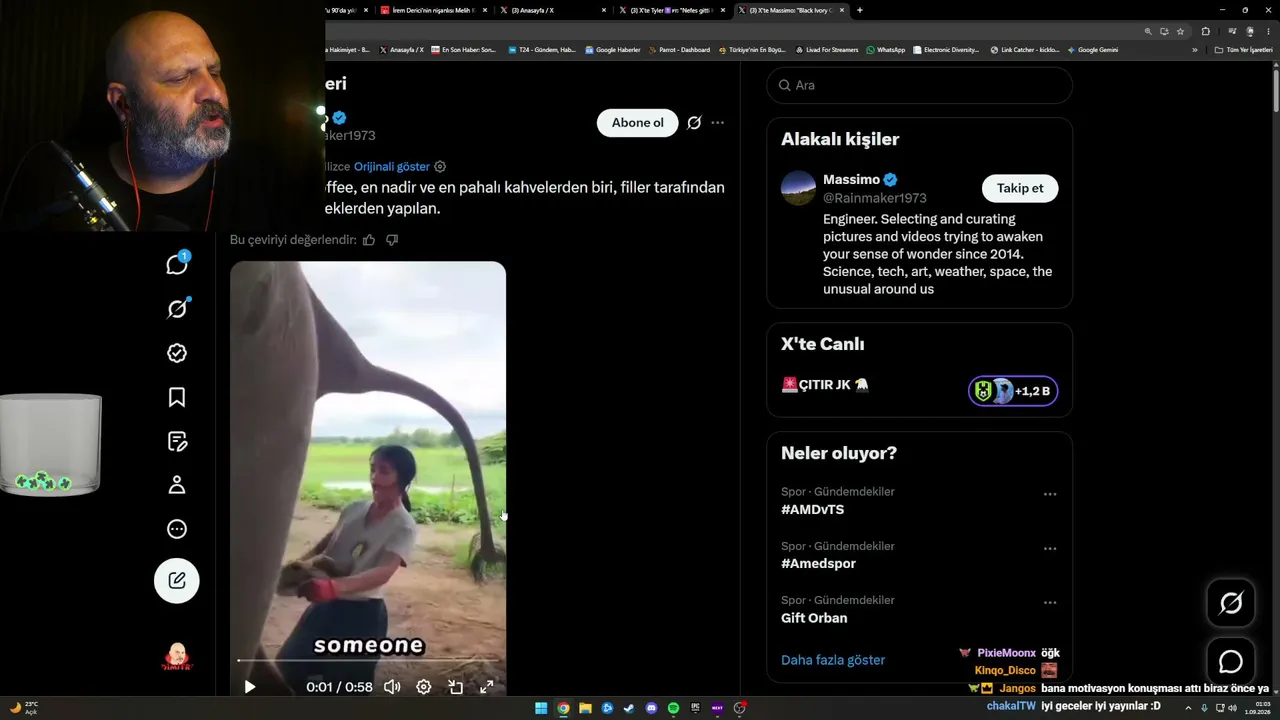
Task: Open the browser extensions puzzle icon
Action: 1206,31
